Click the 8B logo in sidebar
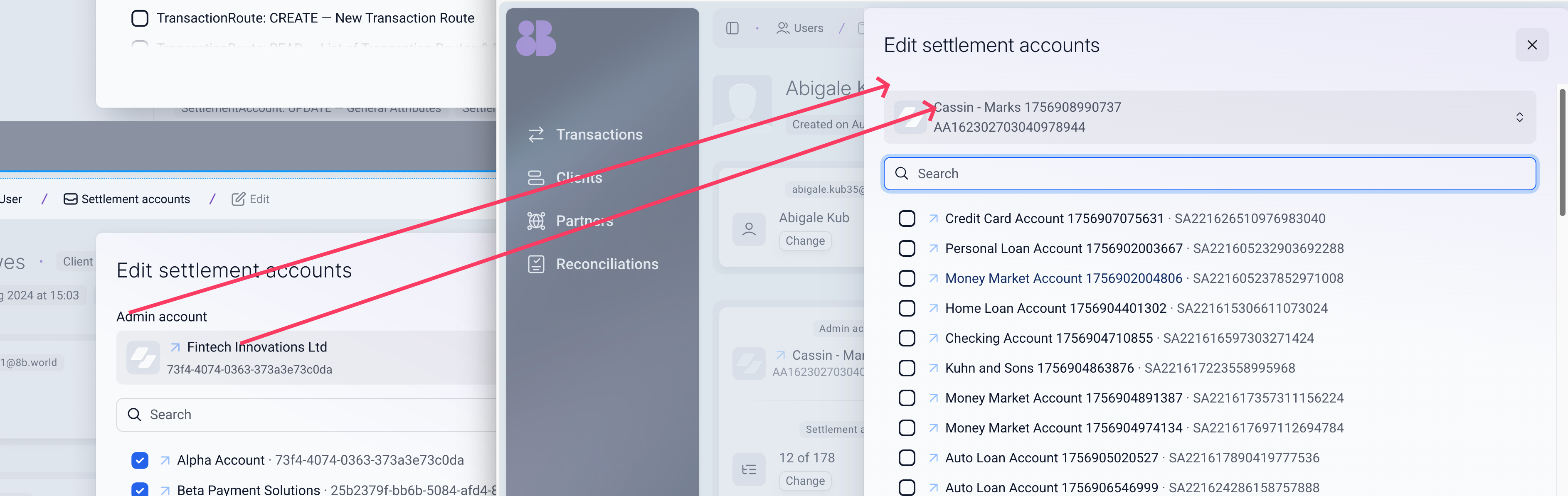This screenshot has width=1568, height=496. 536,38
